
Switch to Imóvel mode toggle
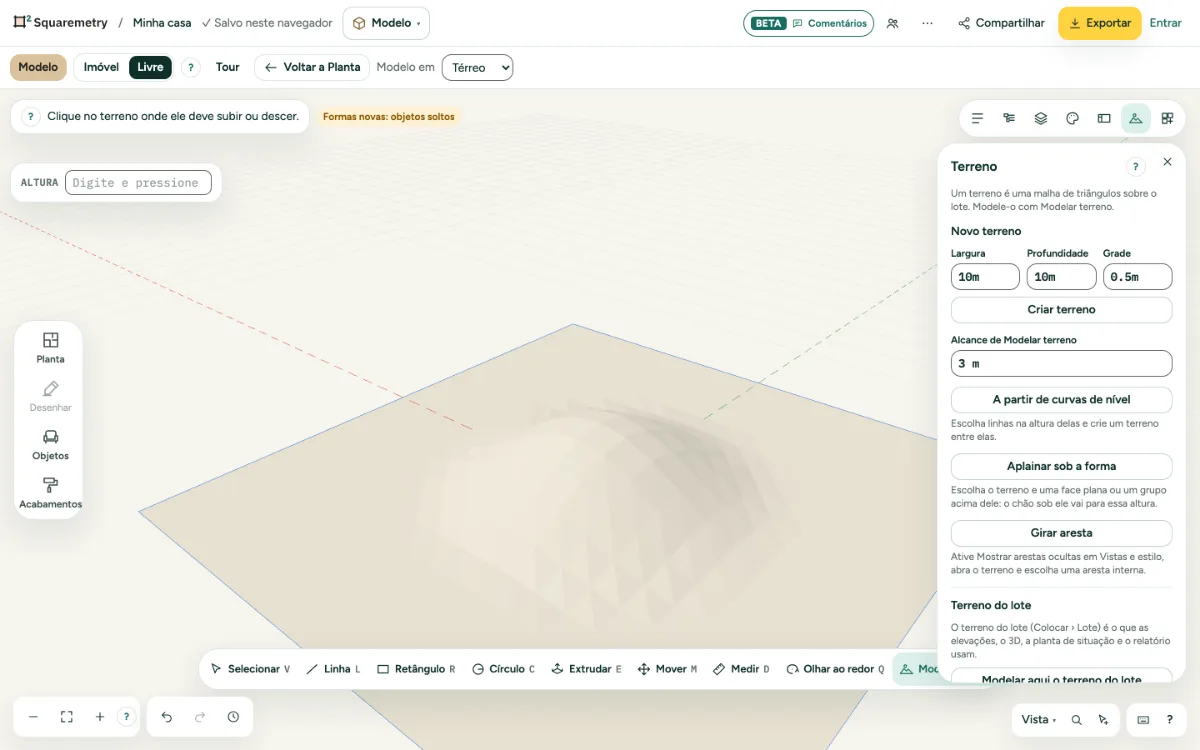coord(101,67)
